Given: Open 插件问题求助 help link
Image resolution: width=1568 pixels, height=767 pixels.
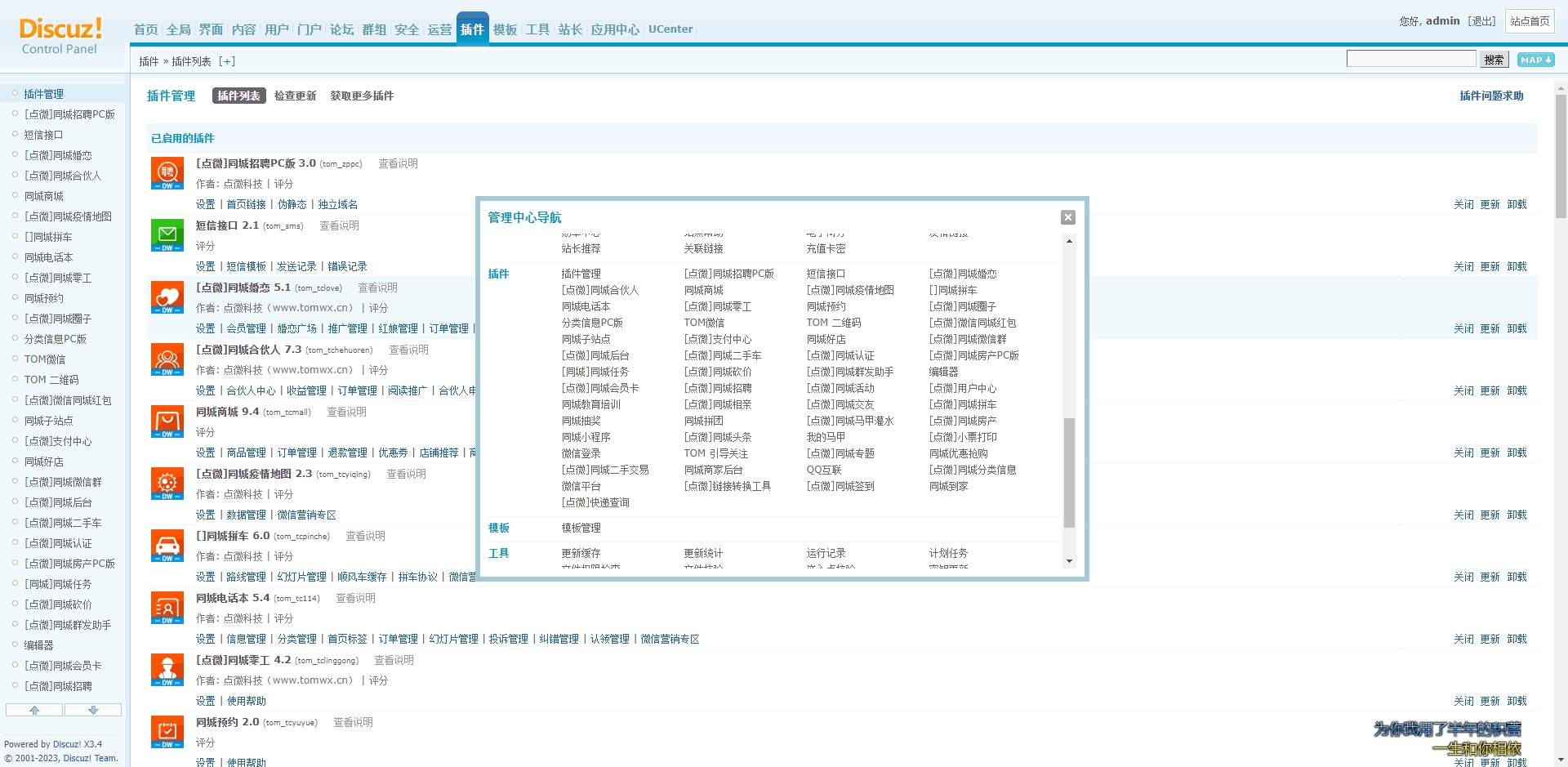Looking at the screenshot, I should 1491,96.
